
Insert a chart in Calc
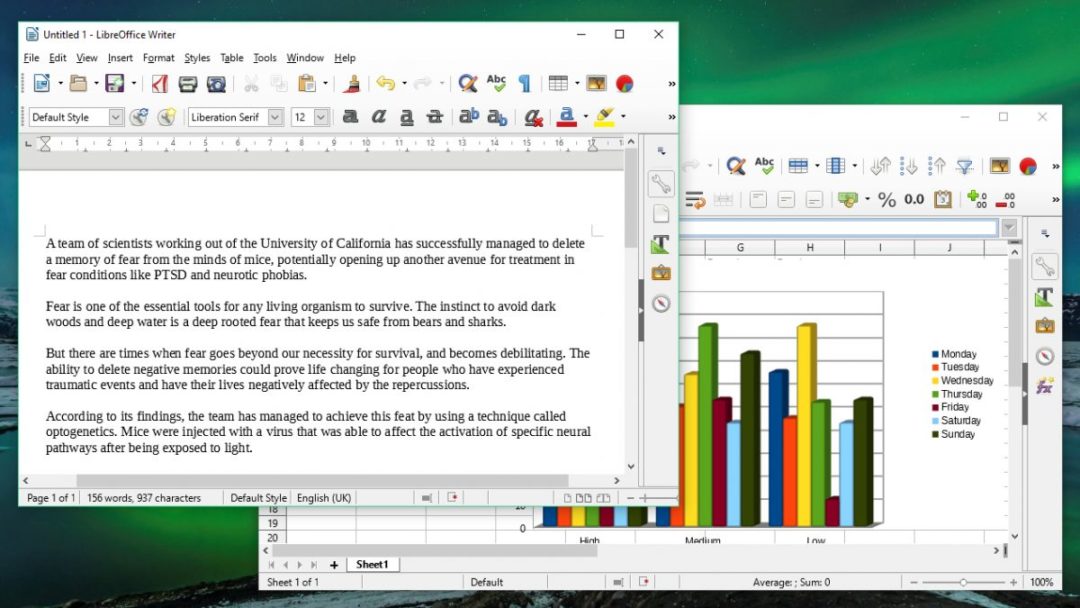coord(1028,165)
